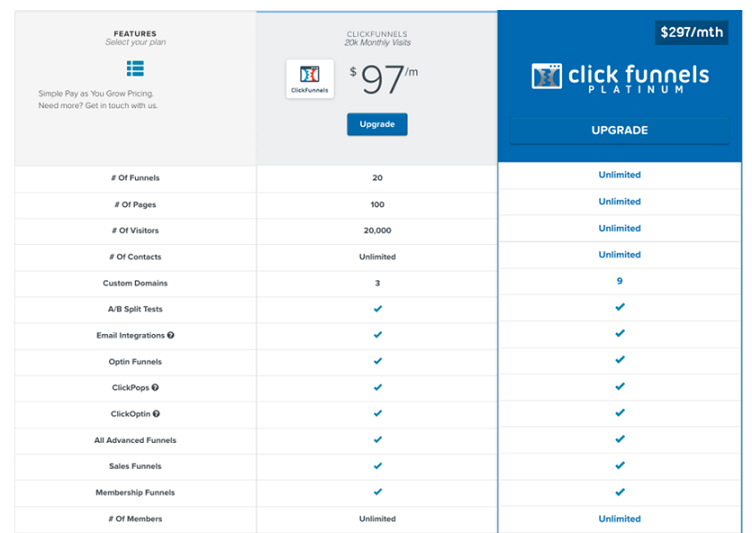Click Unlimited visitors value in Platinum plan
This screenshot has width=752, height=533.
(620, 228)
